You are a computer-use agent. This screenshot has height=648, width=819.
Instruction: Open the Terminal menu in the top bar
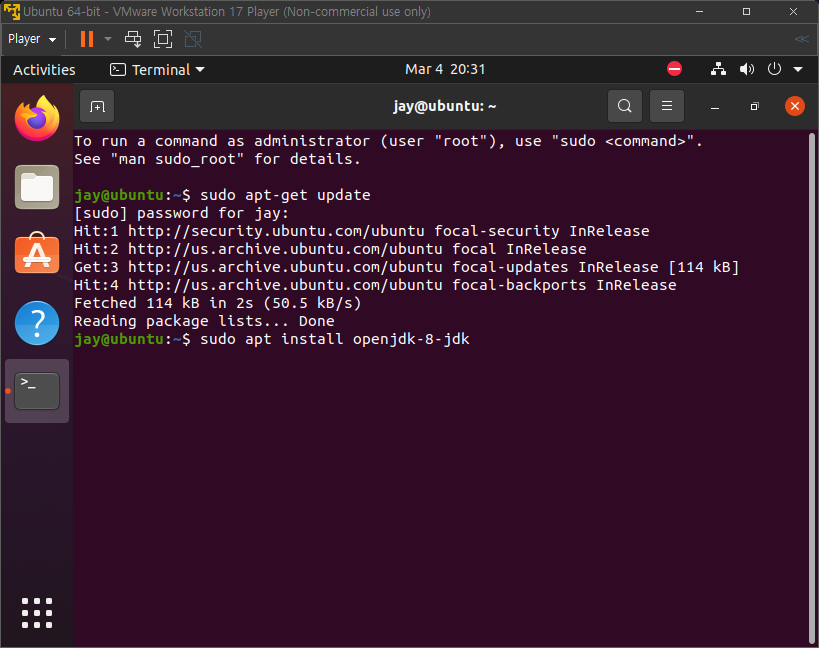click(156, 70)
